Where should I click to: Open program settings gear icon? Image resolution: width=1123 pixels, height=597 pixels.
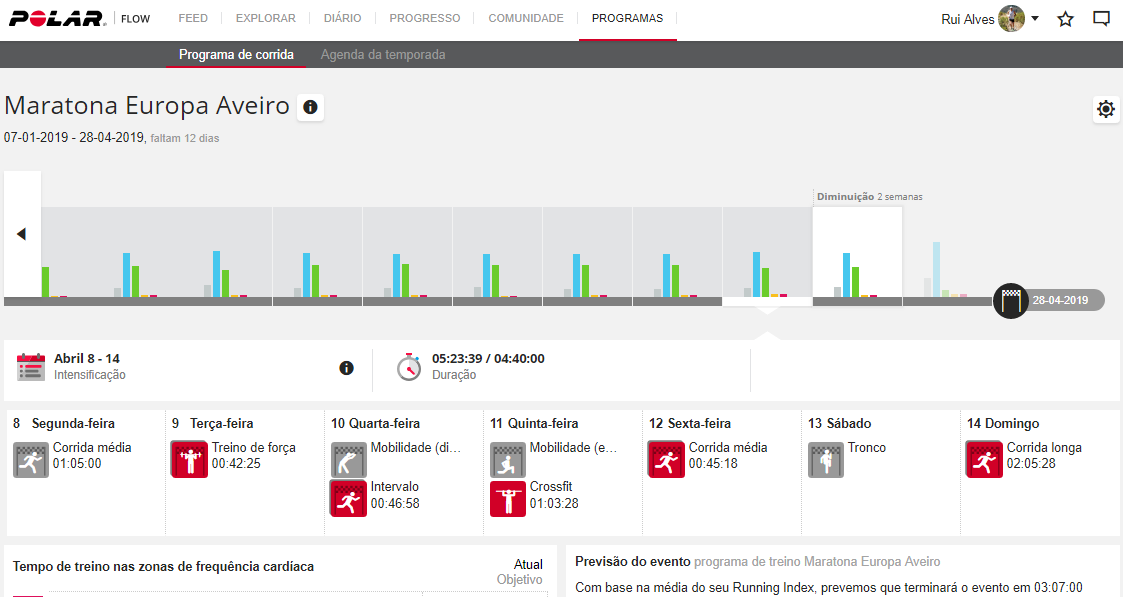pyautogui.click(x=1105, y=109)
